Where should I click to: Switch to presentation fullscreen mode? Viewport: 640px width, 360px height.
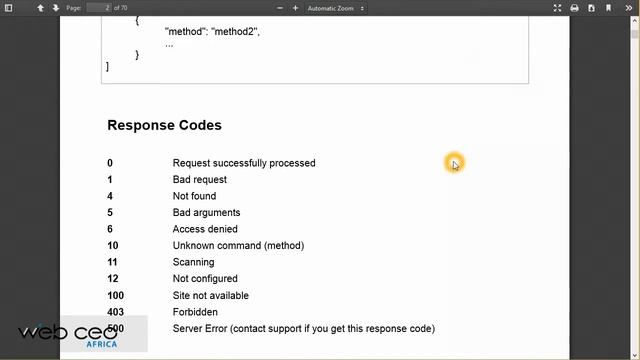point(557,8)
